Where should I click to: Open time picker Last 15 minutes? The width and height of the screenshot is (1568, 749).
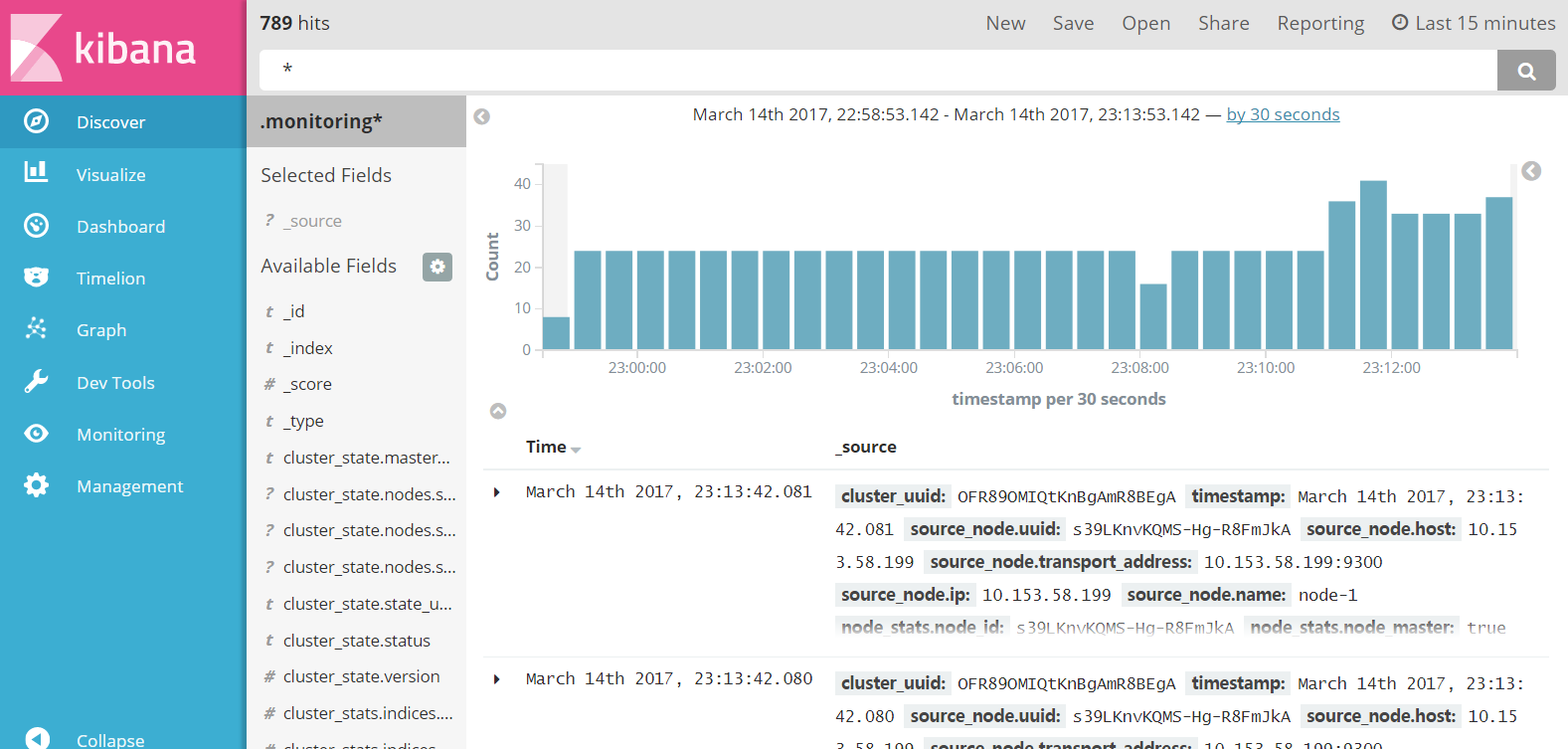(x=1474, y=23)
